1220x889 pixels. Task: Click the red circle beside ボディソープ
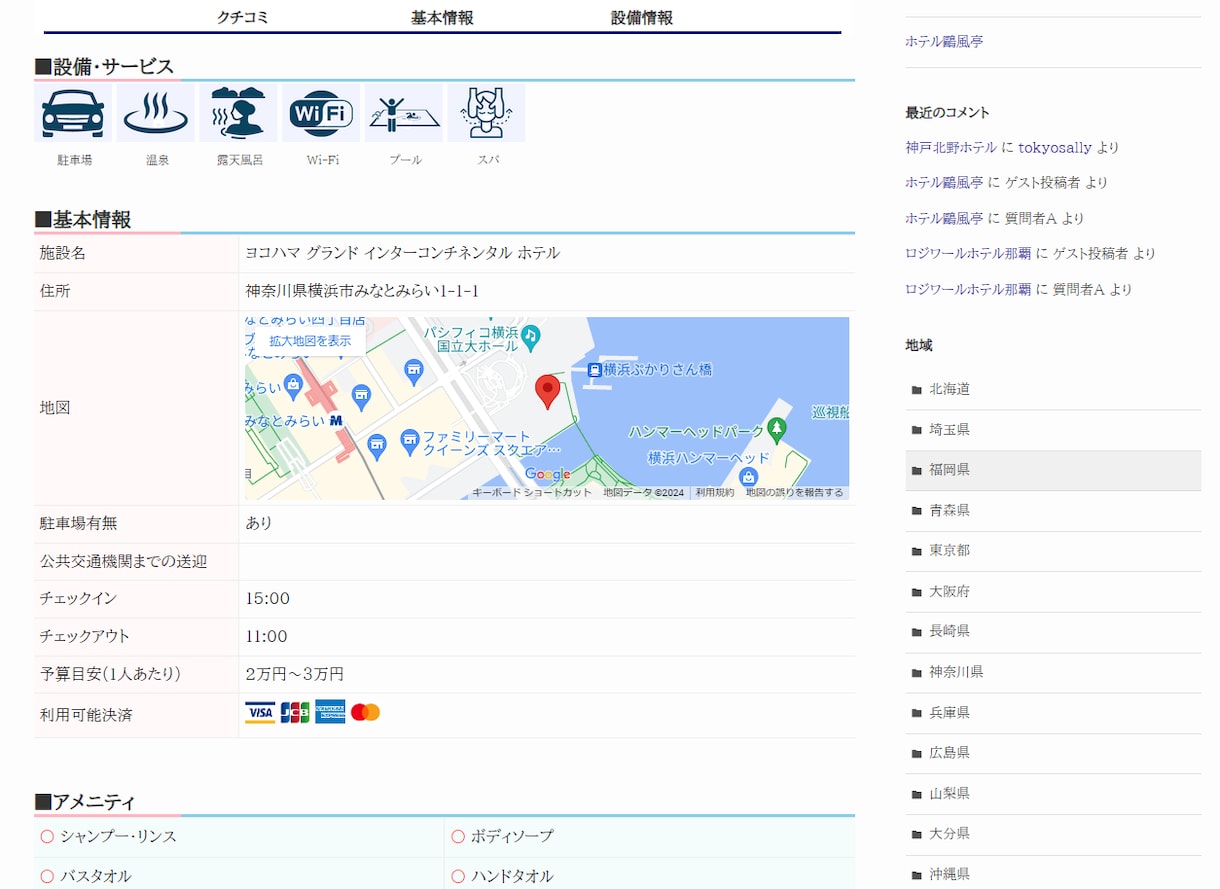point(458,836)
